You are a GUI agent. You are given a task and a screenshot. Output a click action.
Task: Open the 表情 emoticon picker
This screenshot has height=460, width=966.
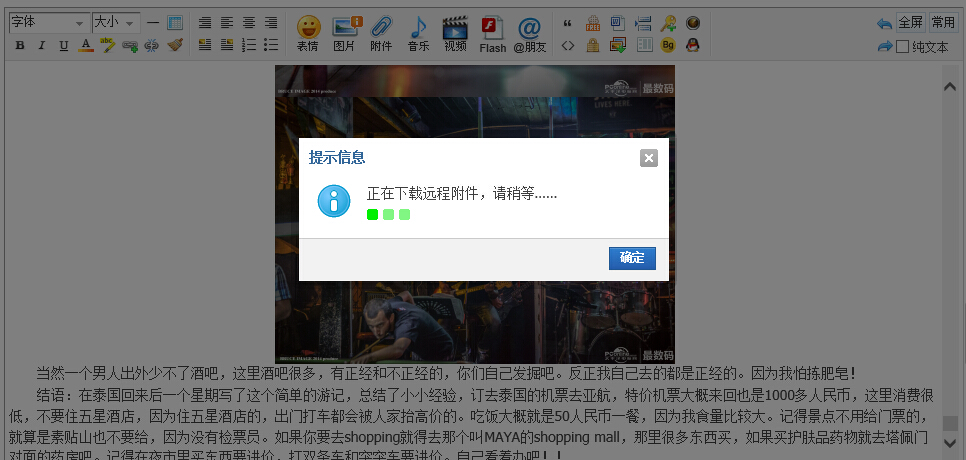pos(308,34)
